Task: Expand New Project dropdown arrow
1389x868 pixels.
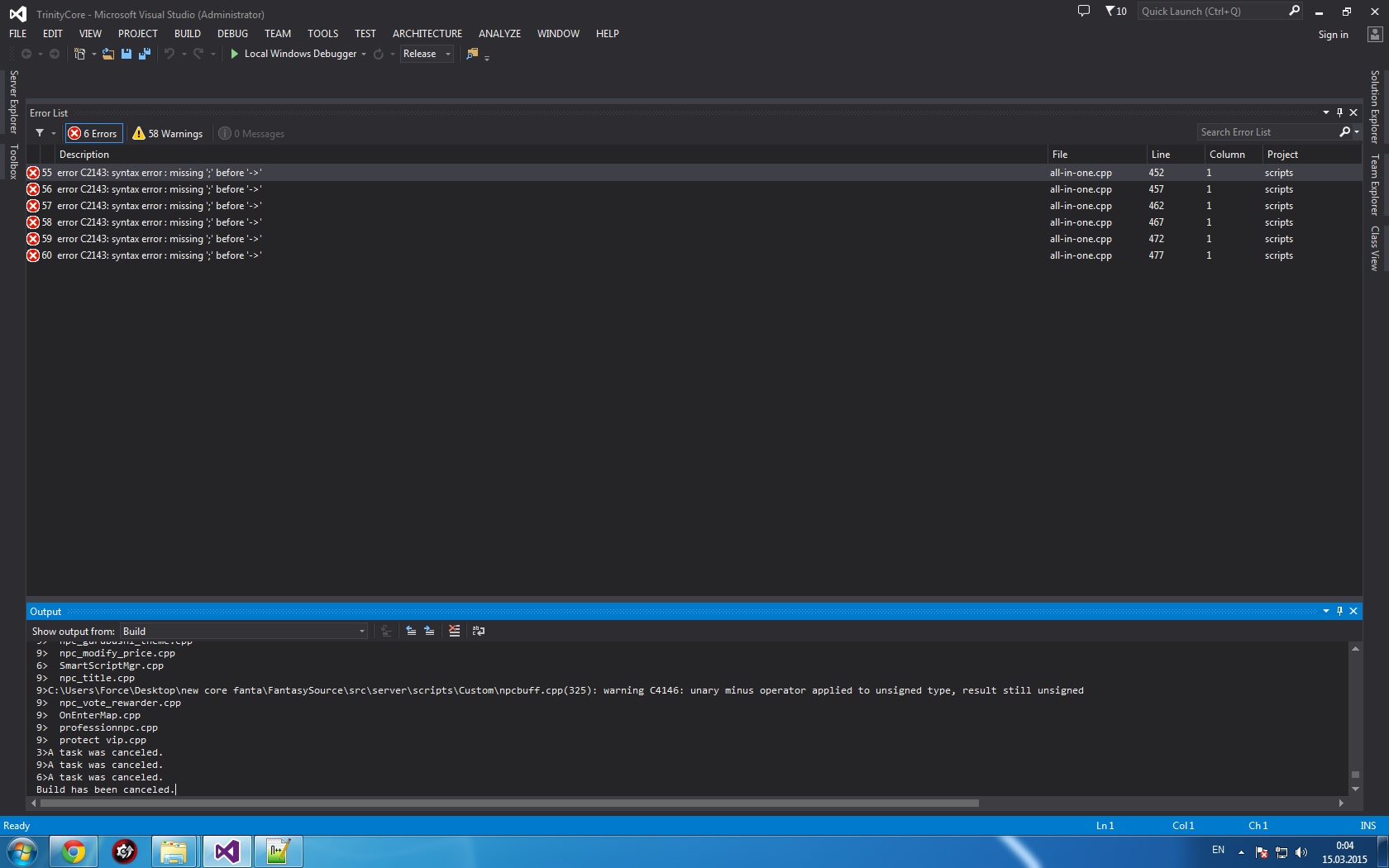Action: click(x=93, y=54)
